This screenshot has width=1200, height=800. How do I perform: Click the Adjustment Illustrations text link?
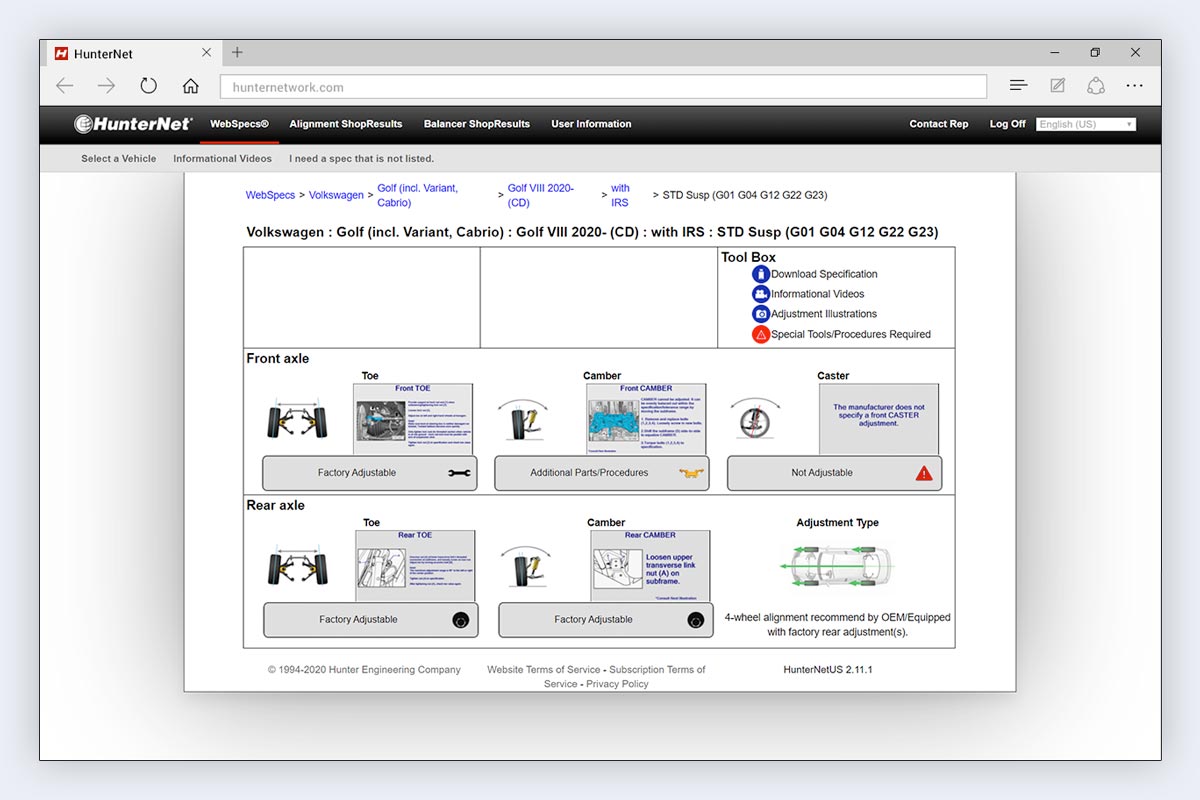point(824,314)
